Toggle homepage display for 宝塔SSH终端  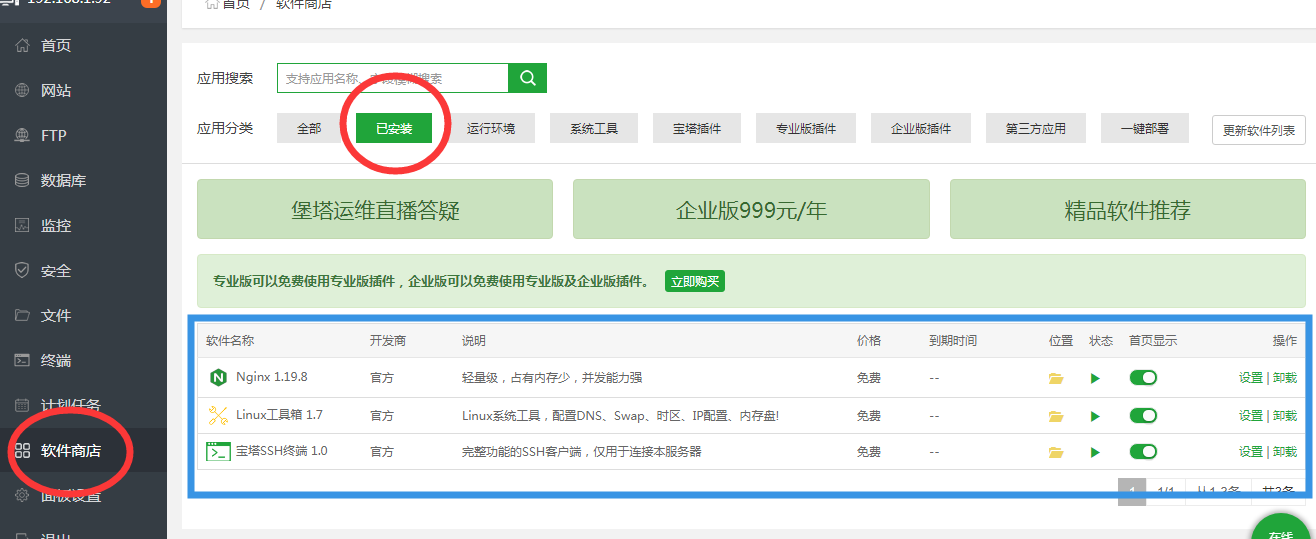pos(1143,451)
